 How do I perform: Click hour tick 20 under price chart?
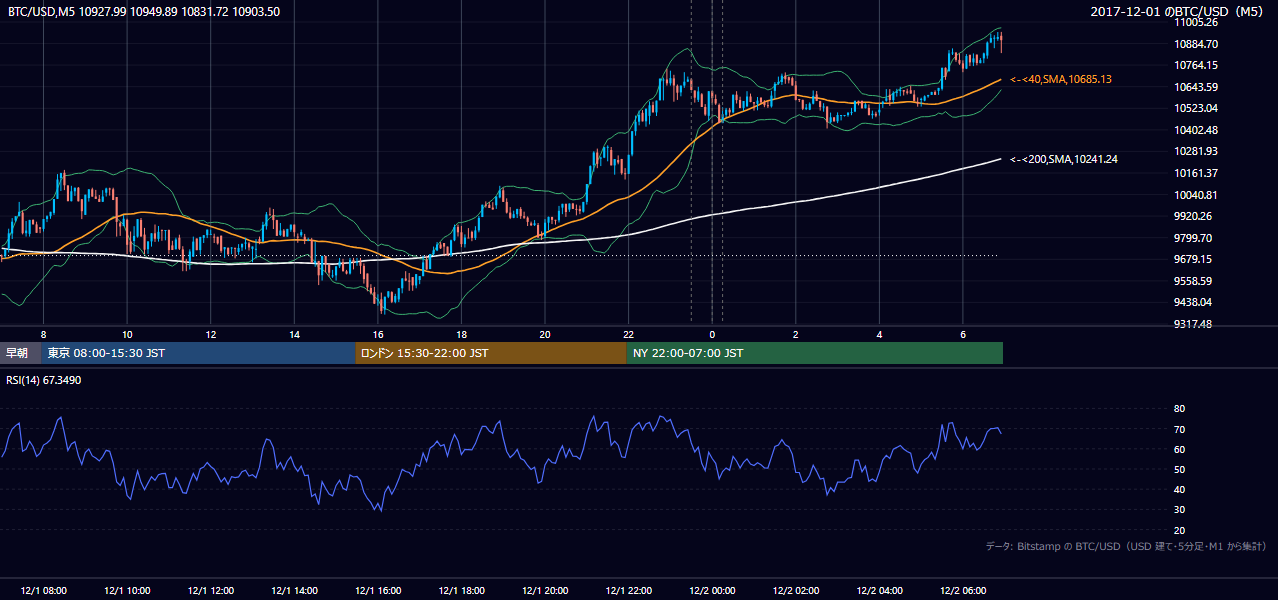point(545,334)
